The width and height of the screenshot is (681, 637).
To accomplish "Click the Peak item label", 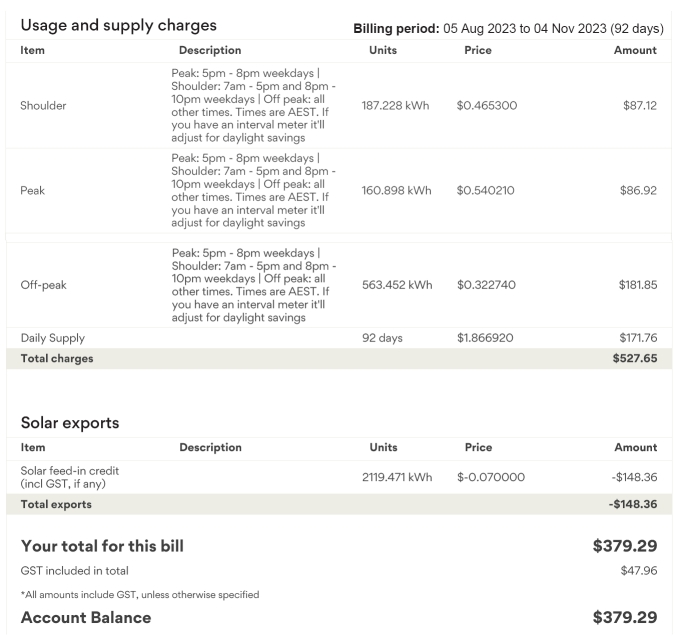I will (x=36, y=190).
